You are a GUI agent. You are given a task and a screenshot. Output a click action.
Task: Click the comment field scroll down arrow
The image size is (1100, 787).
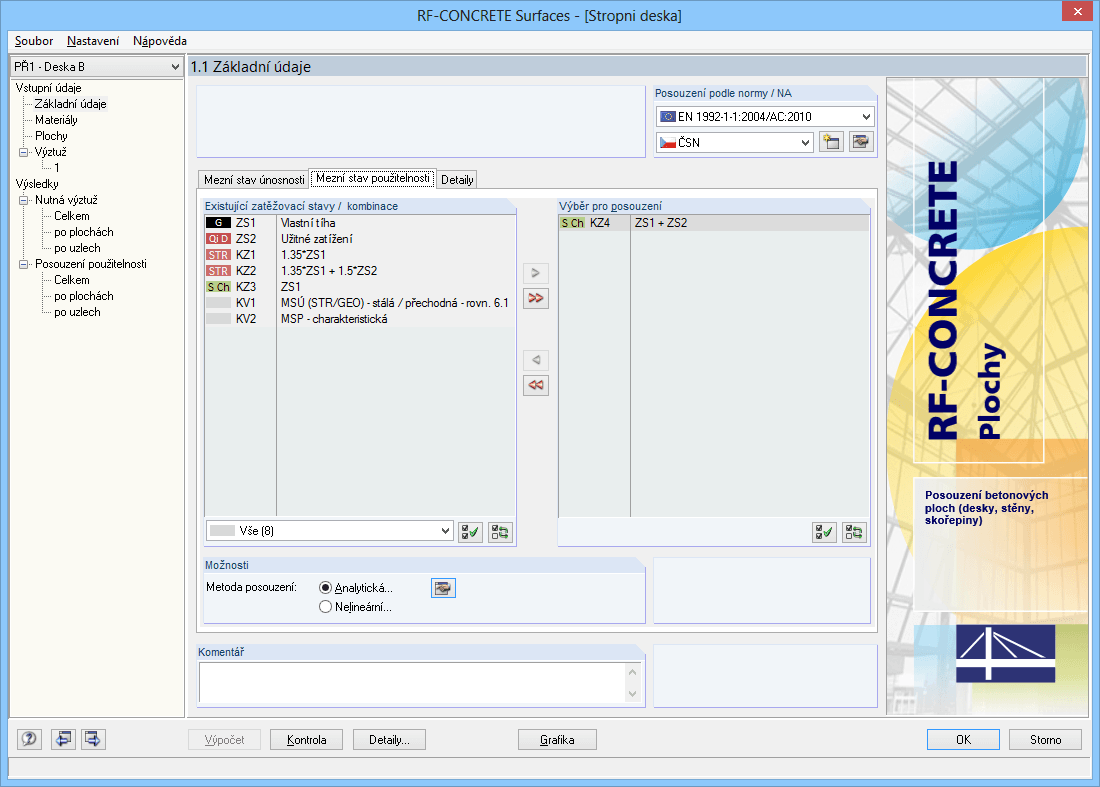coord(633,694)
